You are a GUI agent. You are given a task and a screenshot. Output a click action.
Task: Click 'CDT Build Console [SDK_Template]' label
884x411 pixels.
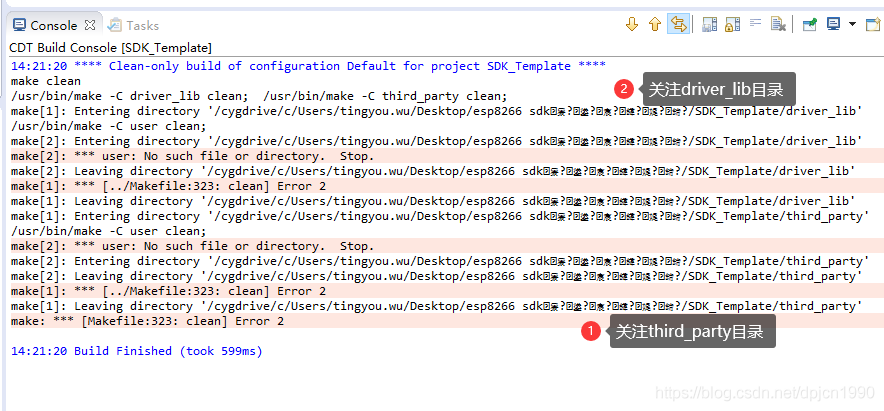coord(110,48)
